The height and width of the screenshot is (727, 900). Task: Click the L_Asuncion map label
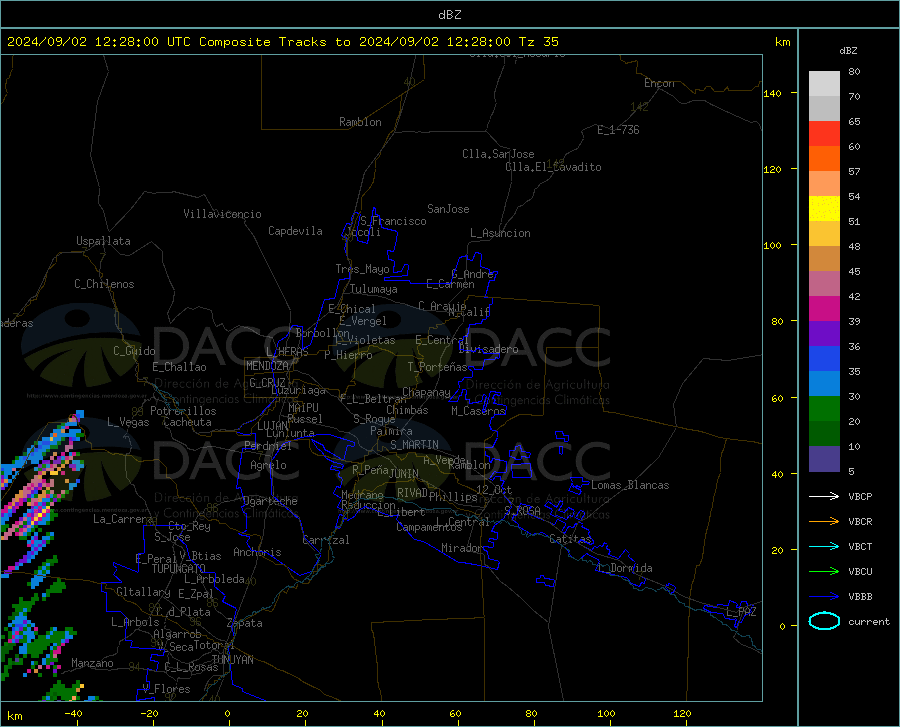(x=500, y=233)
